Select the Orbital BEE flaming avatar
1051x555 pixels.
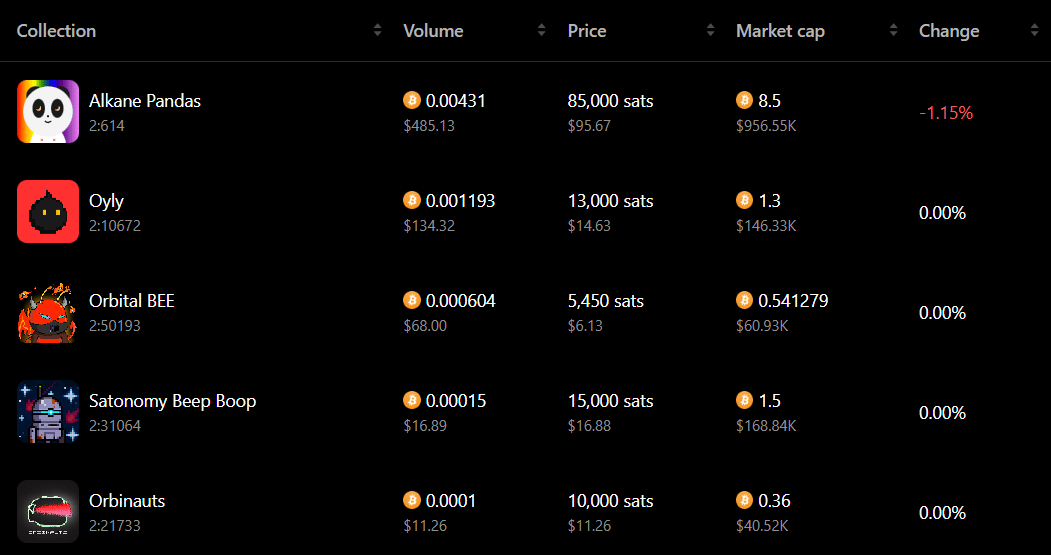pyautogui.click(x=48, y=312)
